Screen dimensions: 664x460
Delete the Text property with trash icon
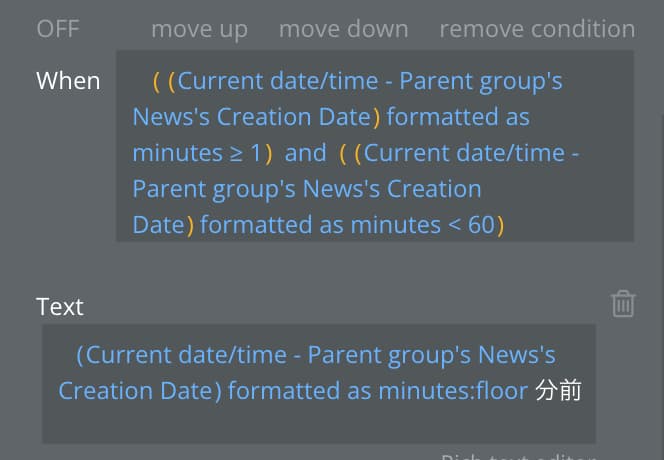(x=623, y=304)
